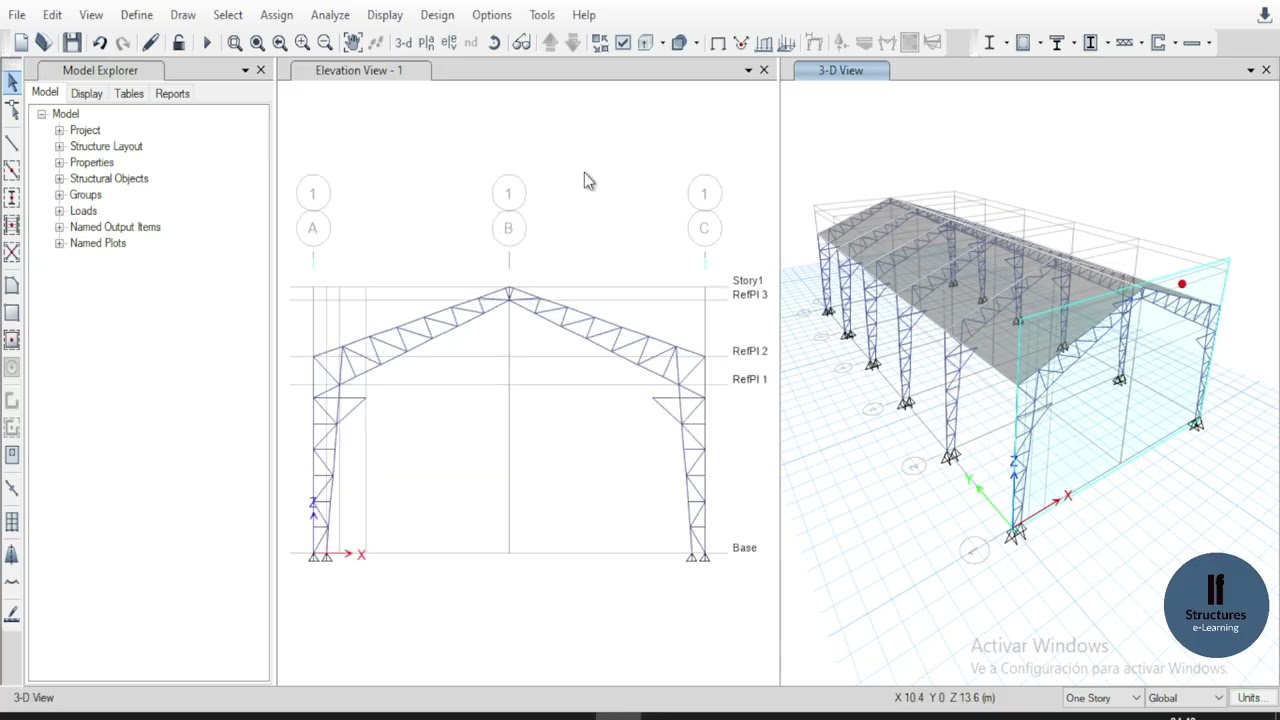Close the Model Explorer panel
Image resolution: width=1280 pixels, height=720 pixels.
tap(261, 70)
